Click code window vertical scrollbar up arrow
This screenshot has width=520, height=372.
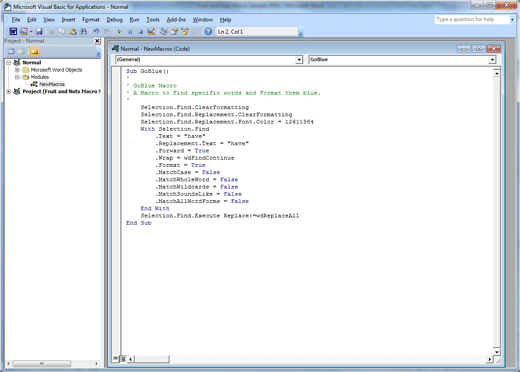click(x=497, y=73)
